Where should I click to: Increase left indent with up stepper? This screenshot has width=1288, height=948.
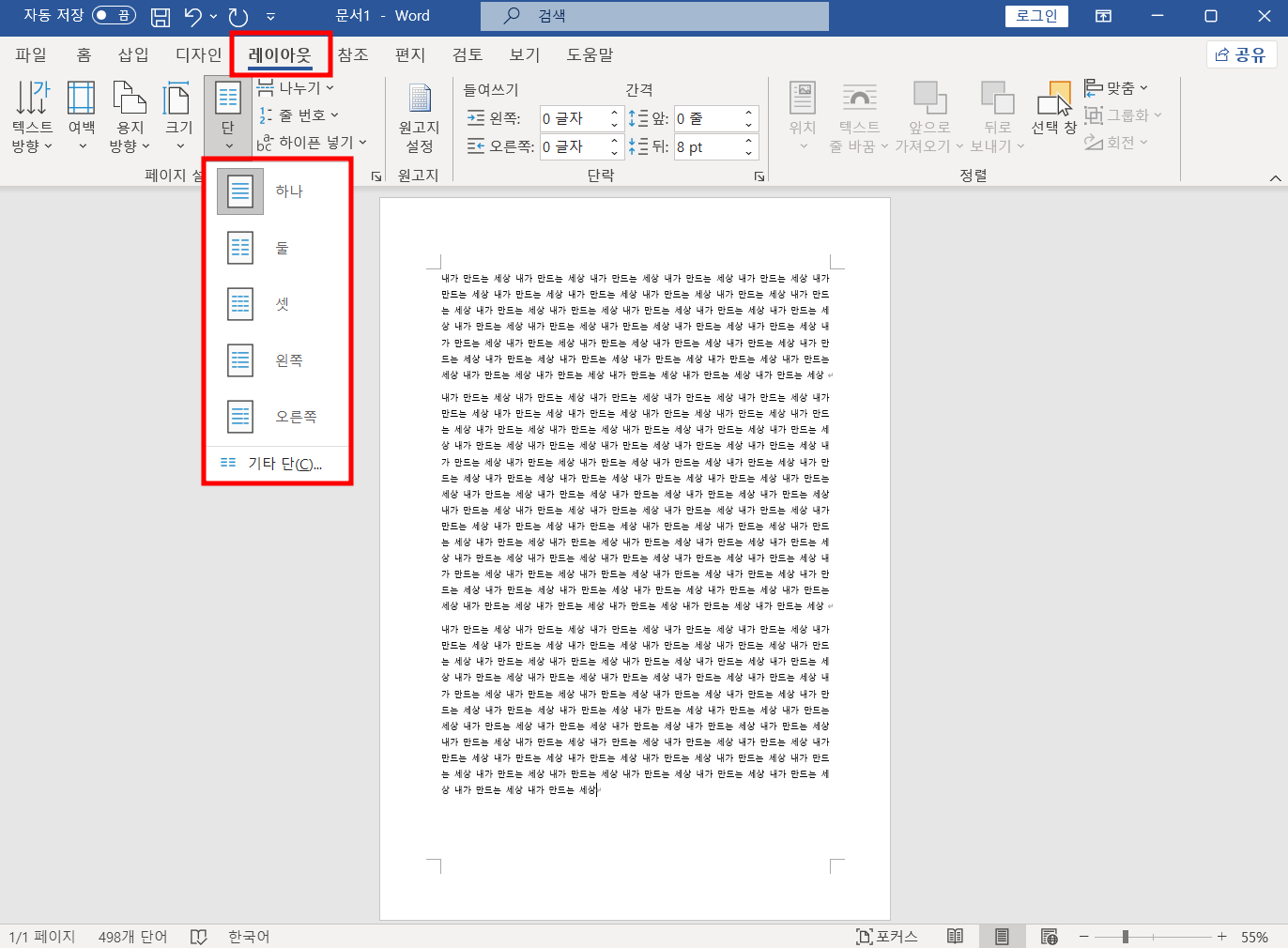click(615, 114)
